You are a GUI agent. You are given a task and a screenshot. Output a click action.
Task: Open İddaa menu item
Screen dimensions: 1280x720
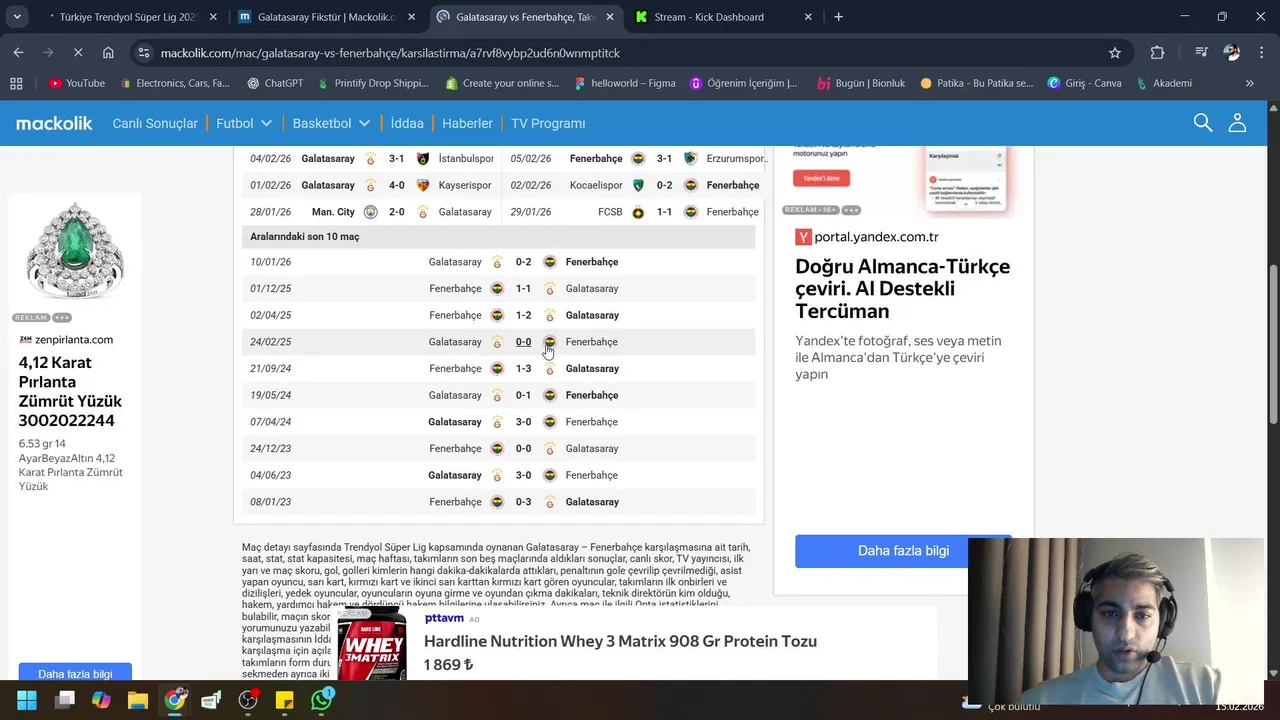pos(407,123)
